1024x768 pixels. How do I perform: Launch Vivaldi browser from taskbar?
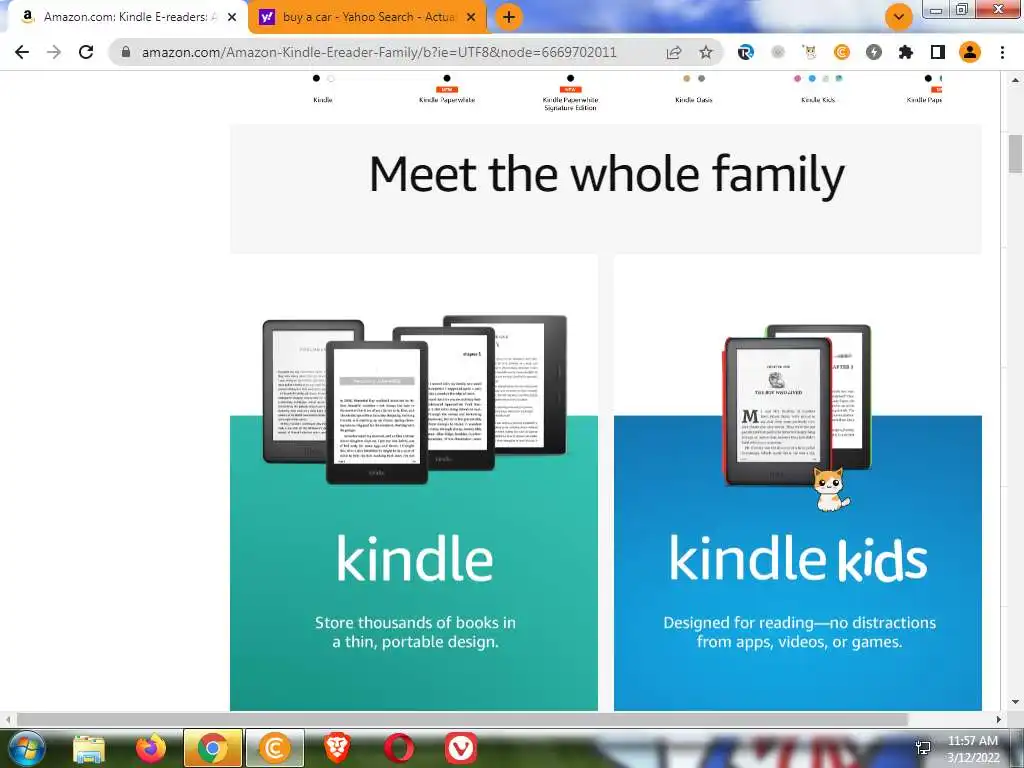[x=460, y=748]
